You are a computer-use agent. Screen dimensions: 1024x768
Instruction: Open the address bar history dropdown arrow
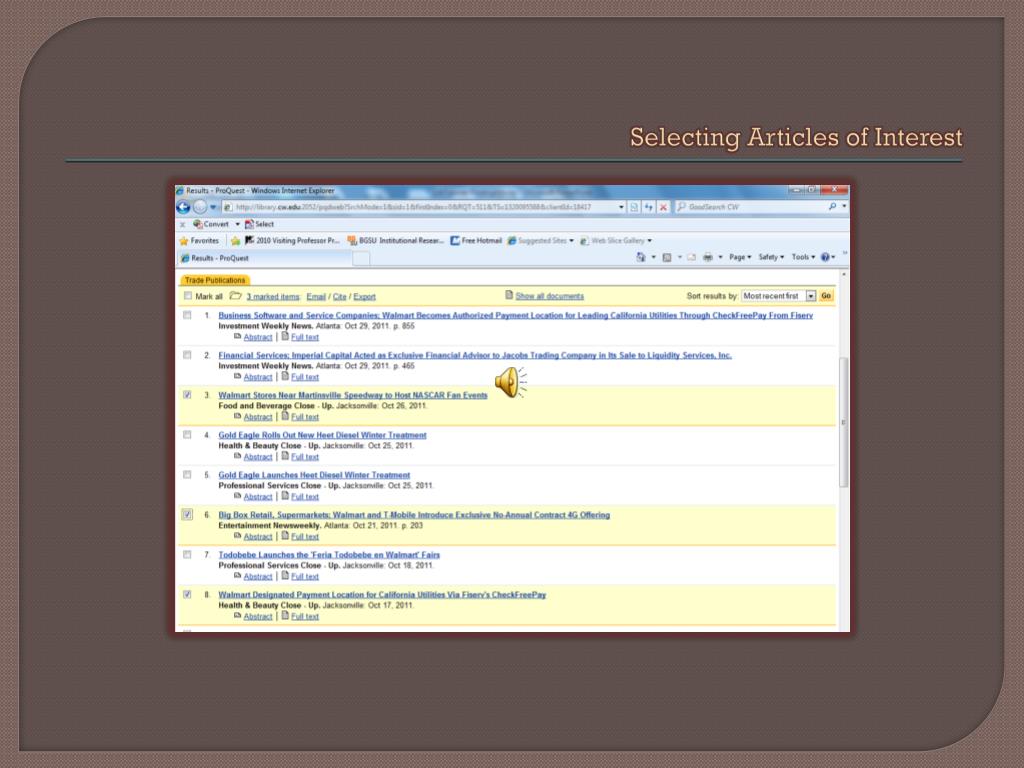tap(621, 207)
